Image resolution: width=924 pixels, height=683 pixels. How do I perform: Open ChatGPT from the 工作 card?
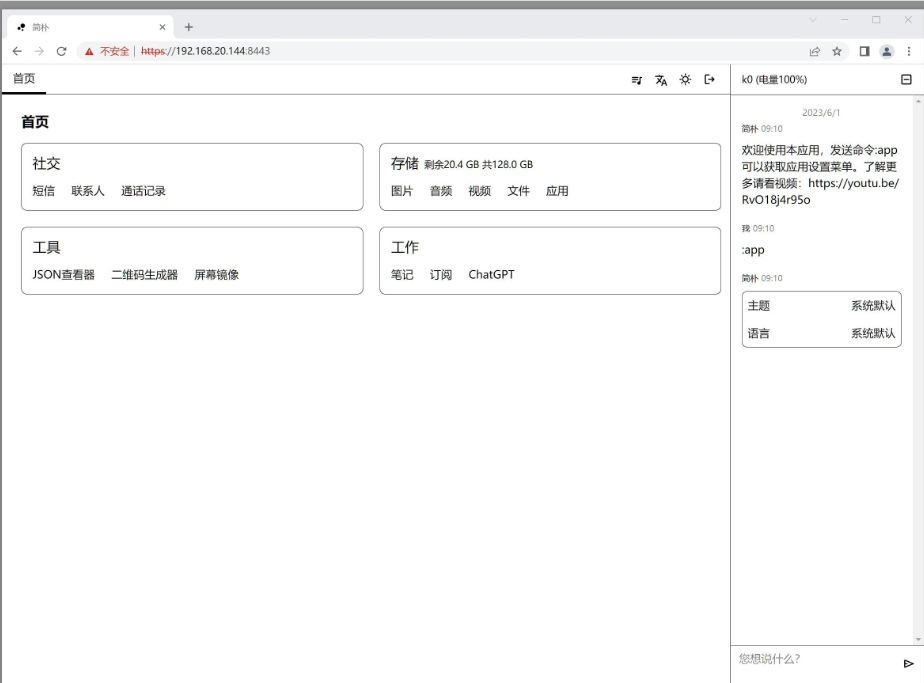490,274
